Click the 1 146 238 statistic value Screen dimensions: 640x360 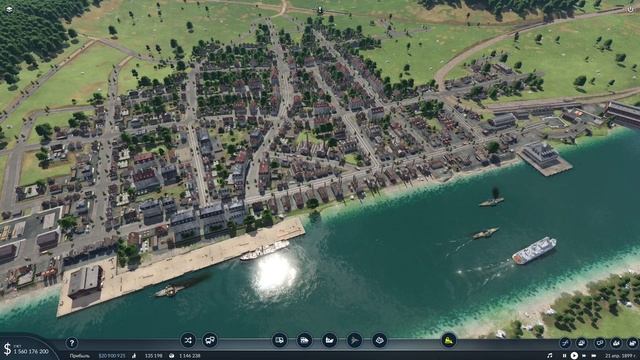point(190,356)
